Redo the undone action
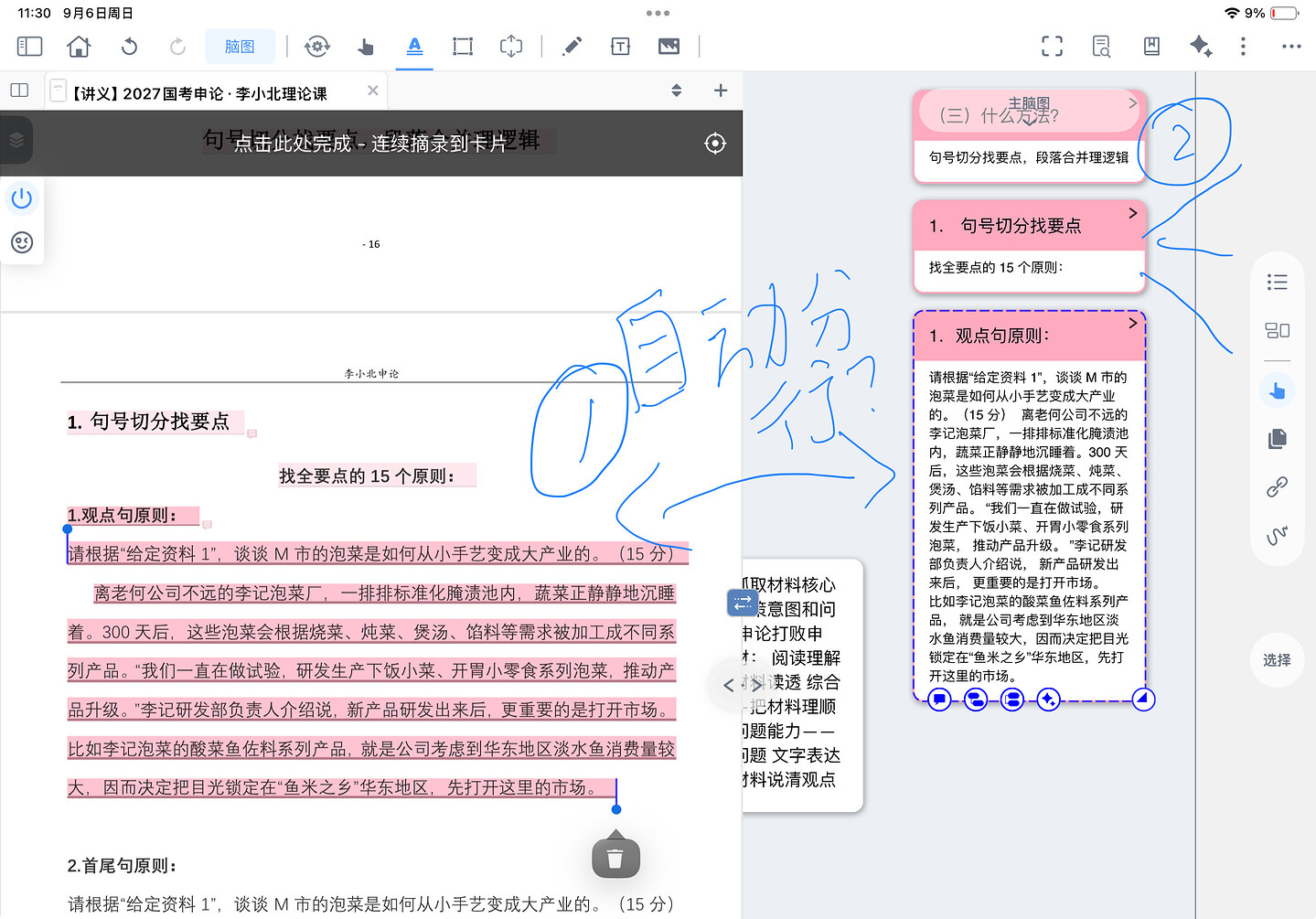The height and width of the screenshot is (919, 1316). pyautogui.click(x=177, y=46)
